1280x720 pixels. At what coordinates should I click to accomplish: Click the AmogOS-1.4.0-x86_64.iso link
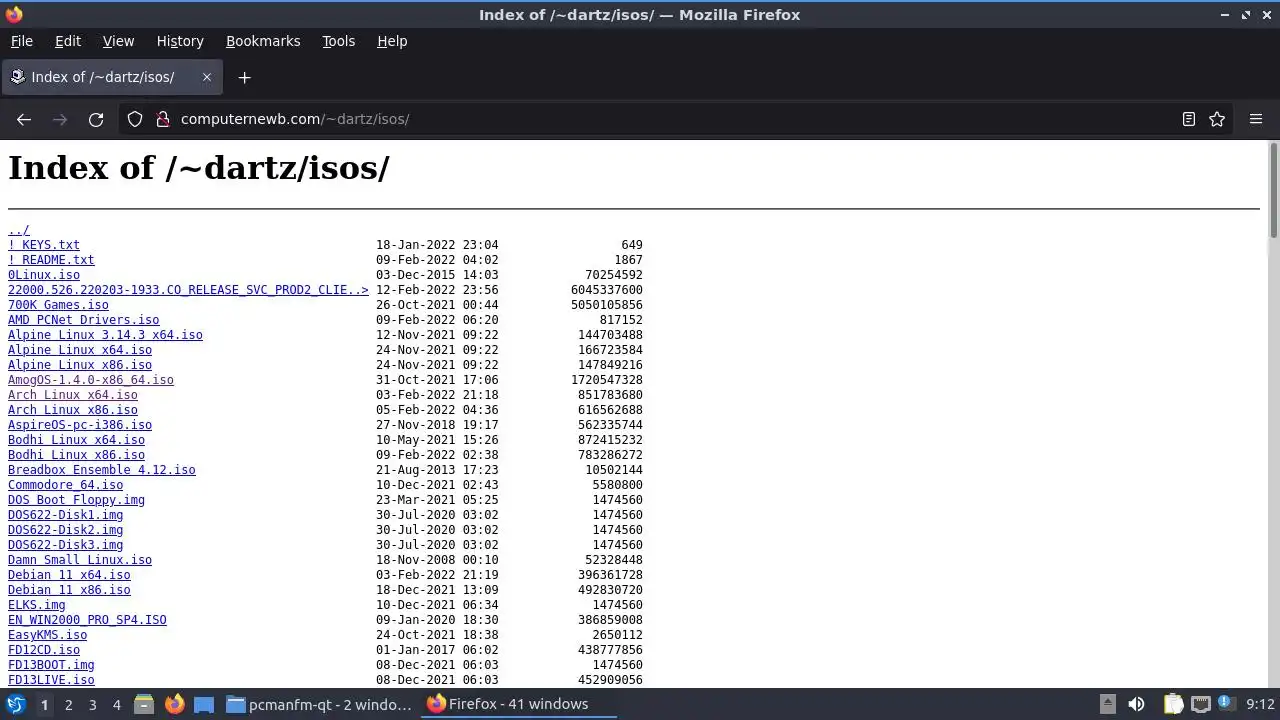coord(91,380)
